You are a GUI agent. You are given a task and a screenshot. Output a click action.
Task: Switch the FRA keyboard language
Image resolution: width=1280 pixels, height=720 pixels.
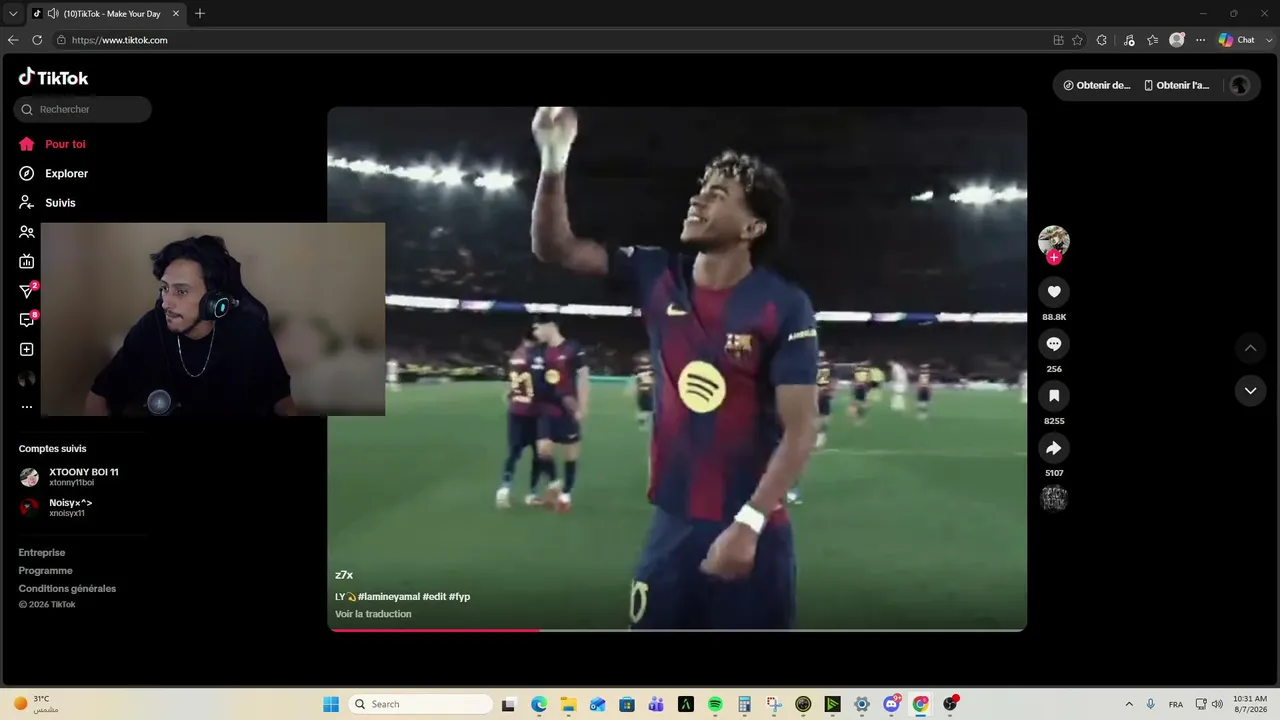tap(1176, 704)
